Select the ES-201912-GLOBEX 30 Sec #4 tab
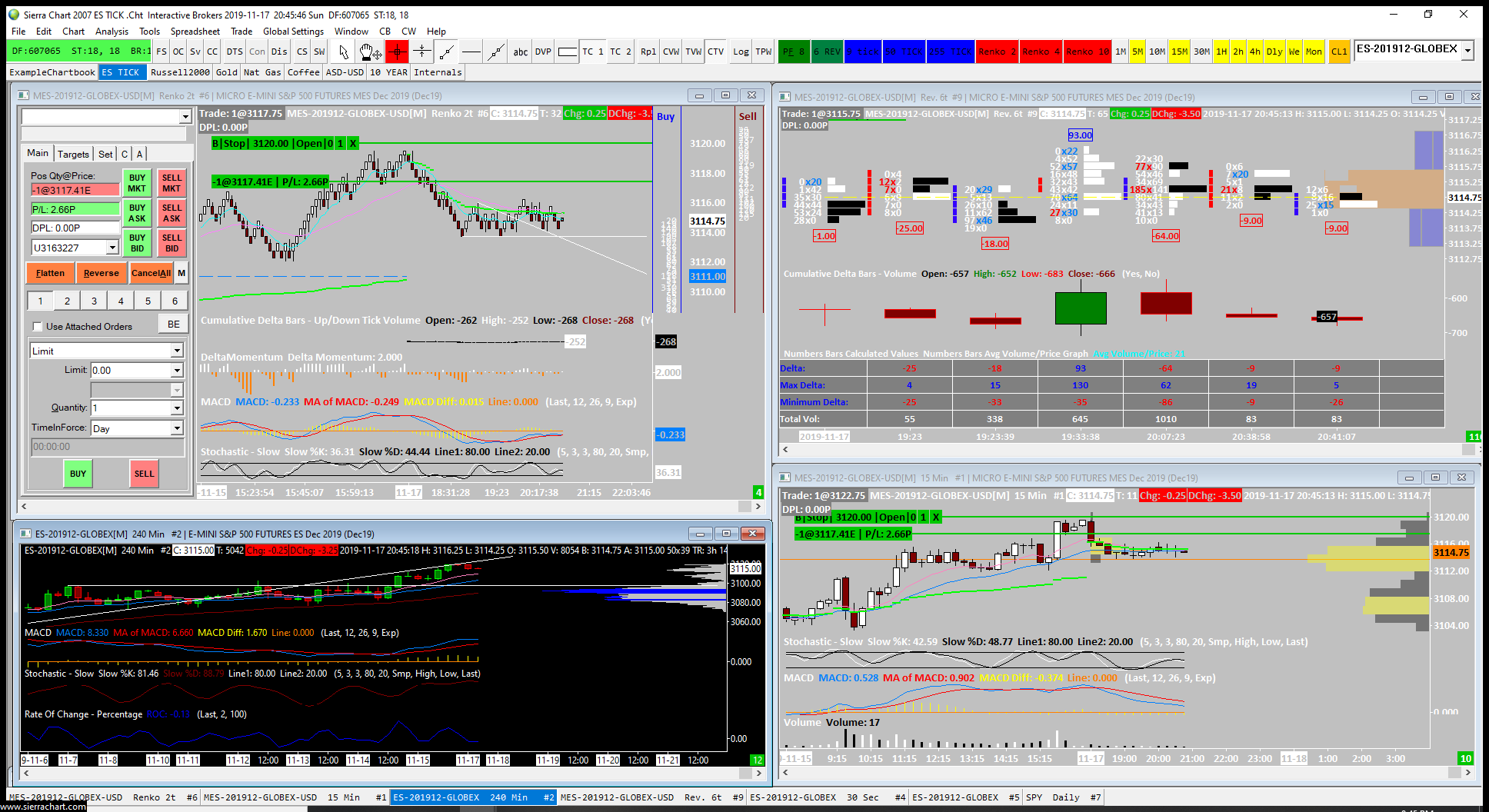 828,797
